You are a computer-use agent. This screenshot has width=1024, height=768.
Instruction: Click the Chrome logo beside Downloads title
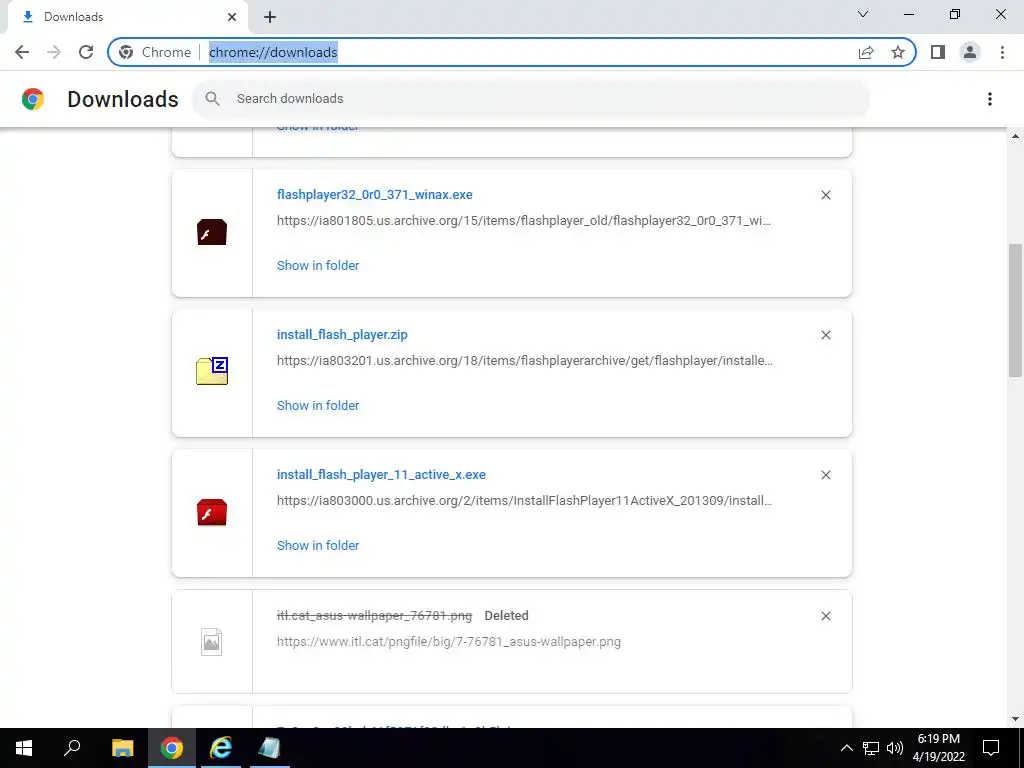pyautogui.click(x=33, y=99)
